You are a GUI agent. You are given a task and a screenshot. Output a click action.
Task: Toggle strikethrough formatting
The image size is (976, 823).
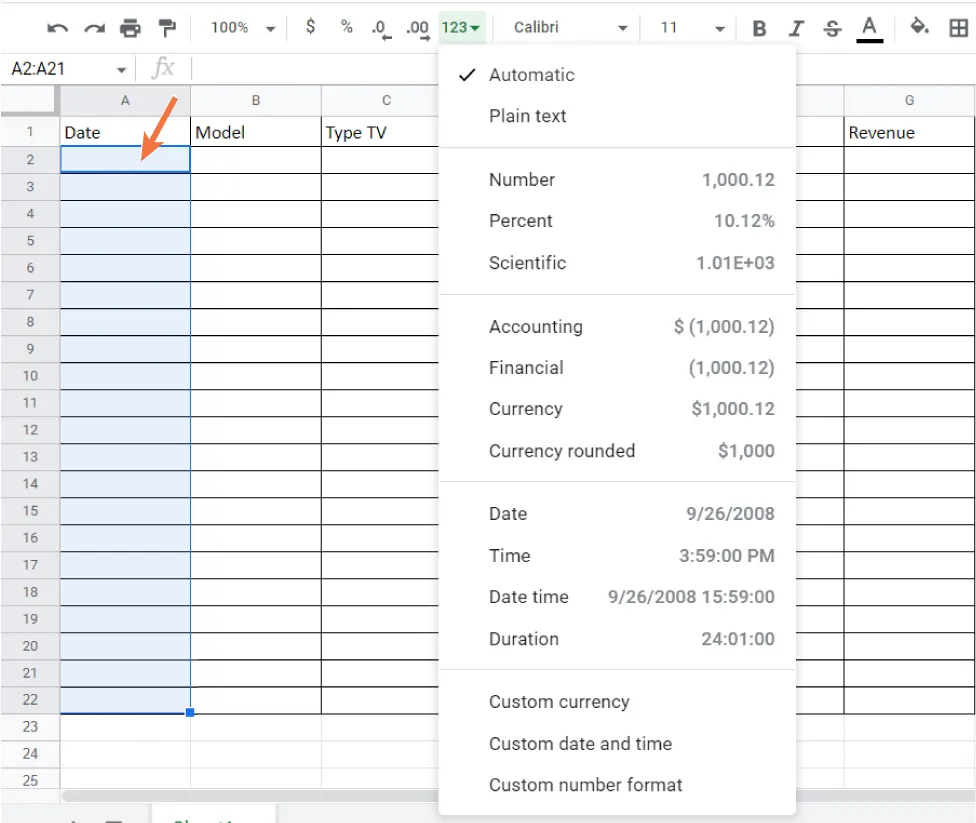tap(832, 28)
